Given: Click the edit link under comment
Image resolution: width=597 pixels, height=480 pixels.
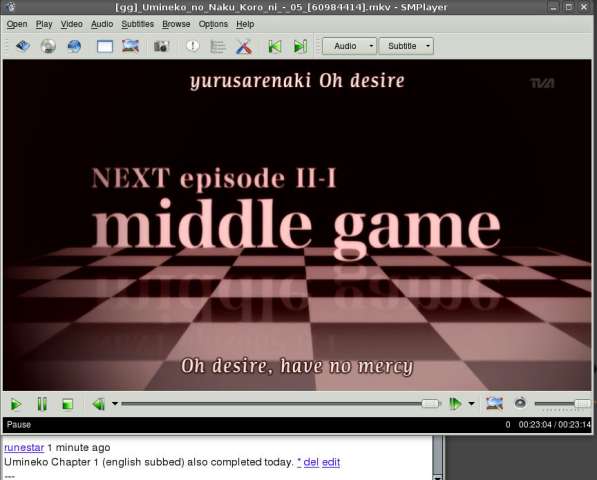Looking at the screenshot, I should tap(331, 462).
